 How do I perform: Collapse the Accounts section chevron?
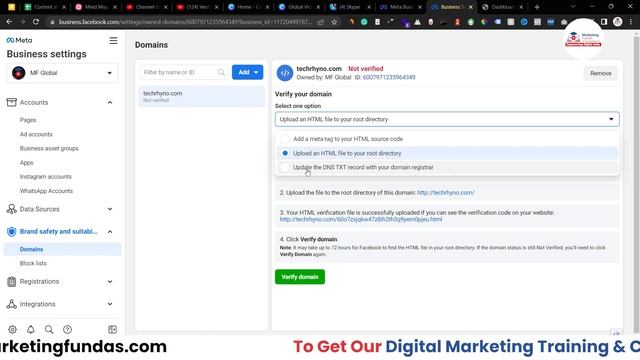110,102
